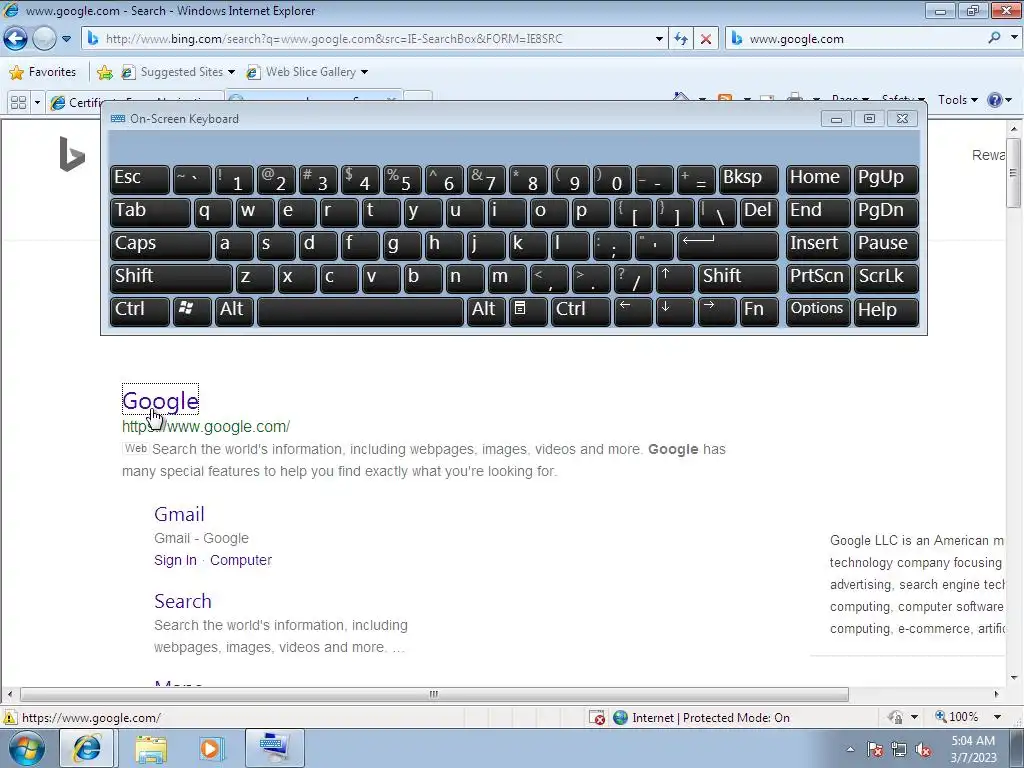Follow the green https://www.google.com/ URL

pyautogui.click(x=206, y=426)
